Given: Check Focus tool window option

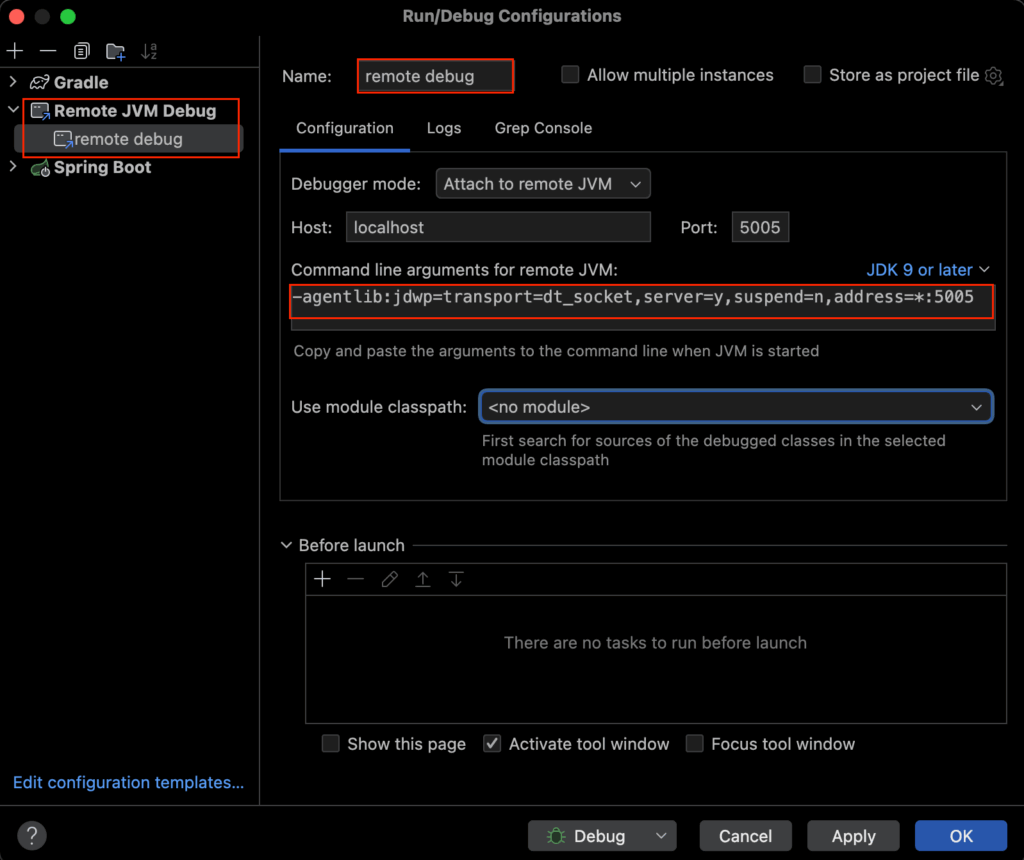Looking at the screenshot, I should (x=694, y=744).
